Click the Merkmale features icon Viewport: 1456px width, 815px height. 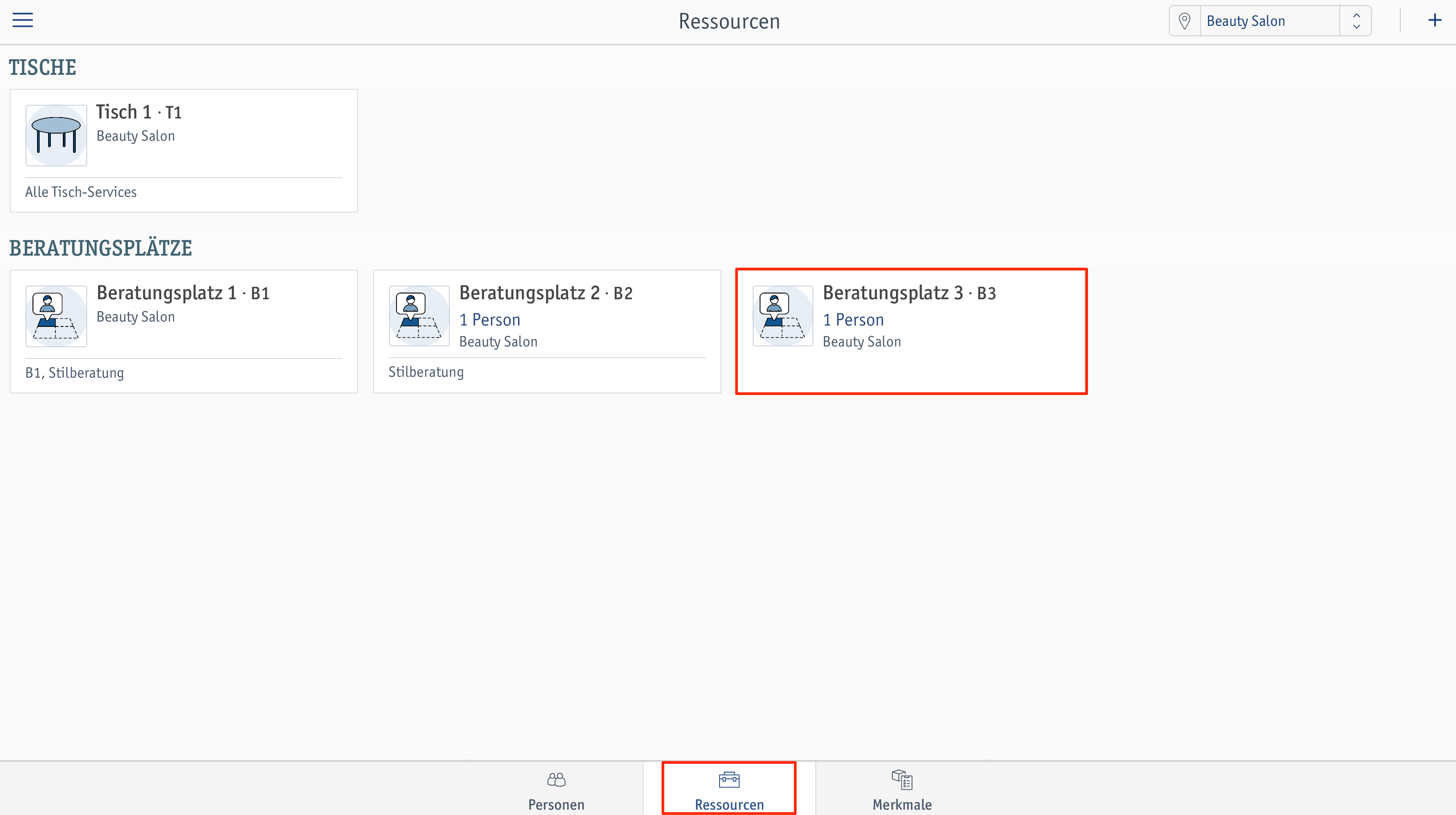click(x=902, y=779)
